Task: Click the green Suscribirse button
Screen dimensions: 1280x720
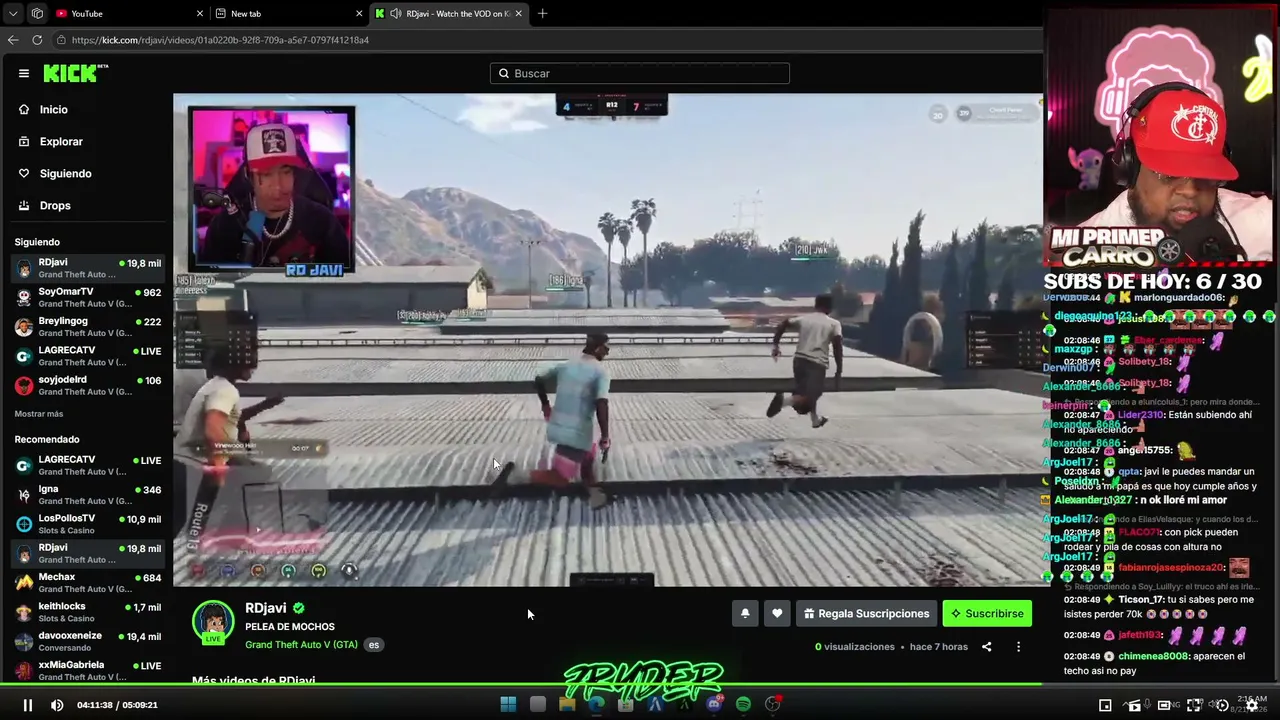Action: [x=987, y=614]
